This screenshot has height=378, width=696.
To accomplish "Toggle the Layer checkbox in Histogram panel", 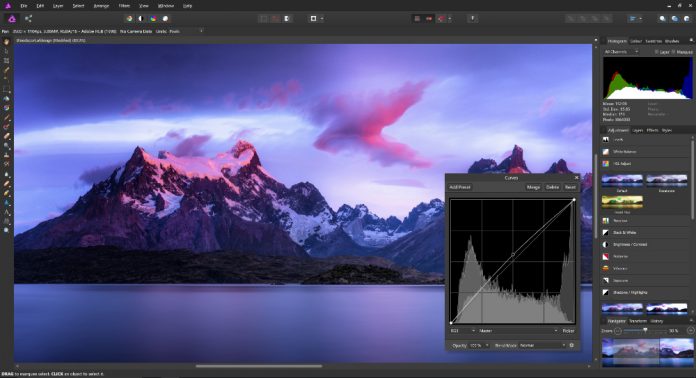I will [656, 52].
